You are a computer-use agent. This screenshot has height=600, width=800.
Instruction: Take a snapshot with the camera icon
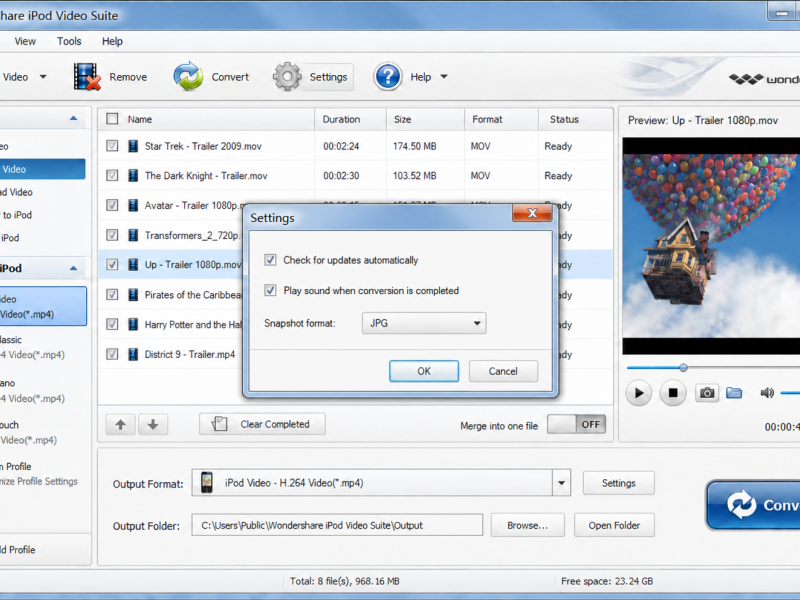[x=707, y=393]
